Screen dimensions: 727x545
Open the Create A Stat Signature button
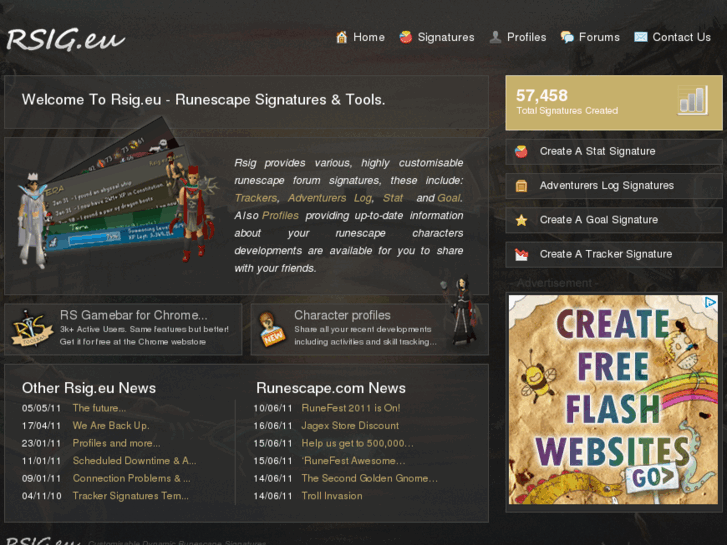pyautogui.click(x=614, y=151)
